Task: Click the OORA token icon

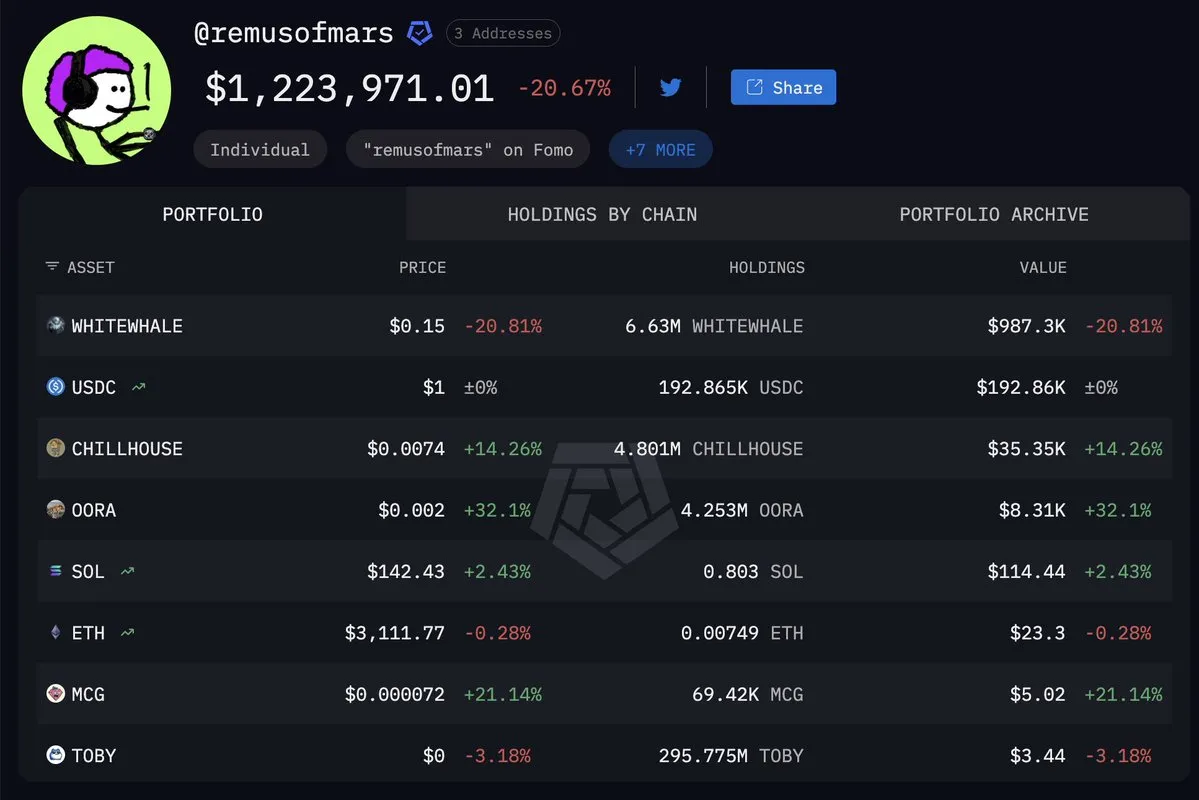Action: click(x=56, y=509)
